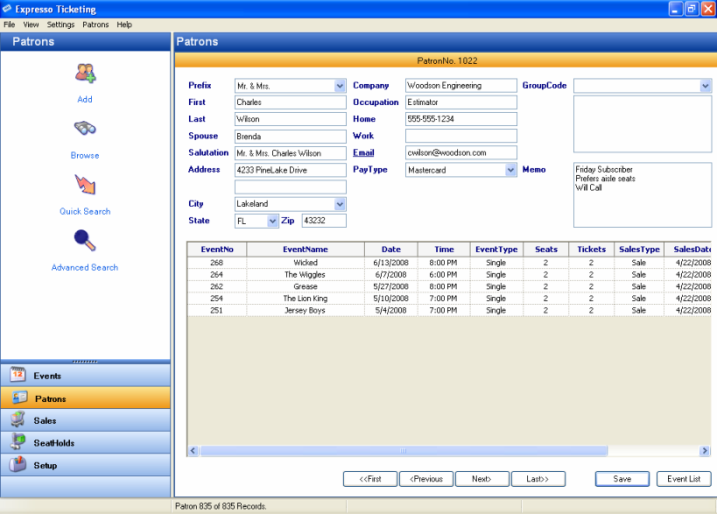Screen dimensions: 717x514
Task: Open the GroupCode dropdown
Action: [x=705, y=86]
